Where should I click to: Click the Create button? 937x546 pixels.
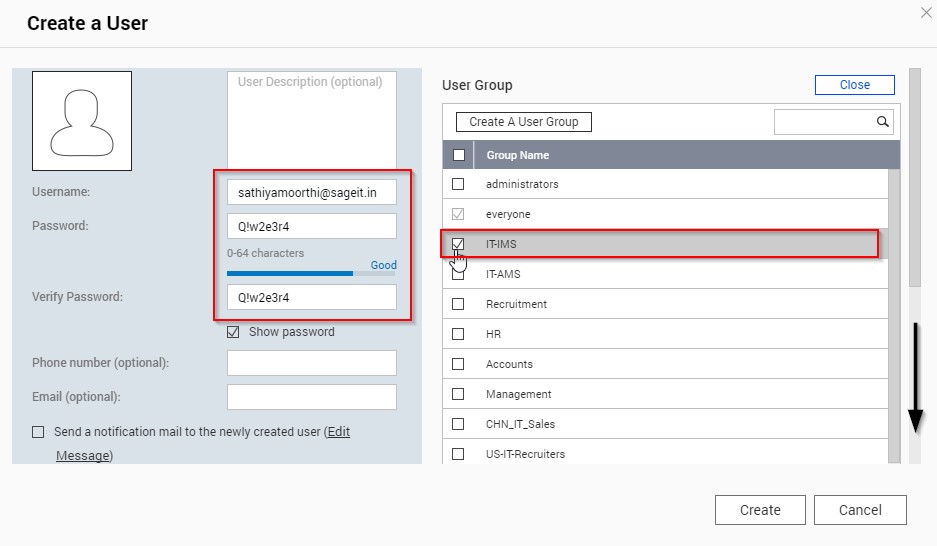click(759, 510)
